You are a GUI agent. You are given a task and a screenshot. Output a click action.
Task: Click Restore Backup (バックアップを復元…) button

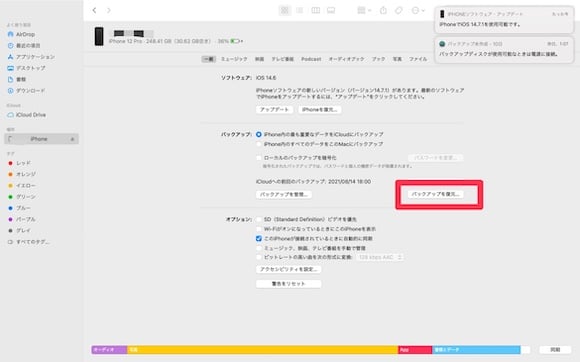click(x=435, y=194)
